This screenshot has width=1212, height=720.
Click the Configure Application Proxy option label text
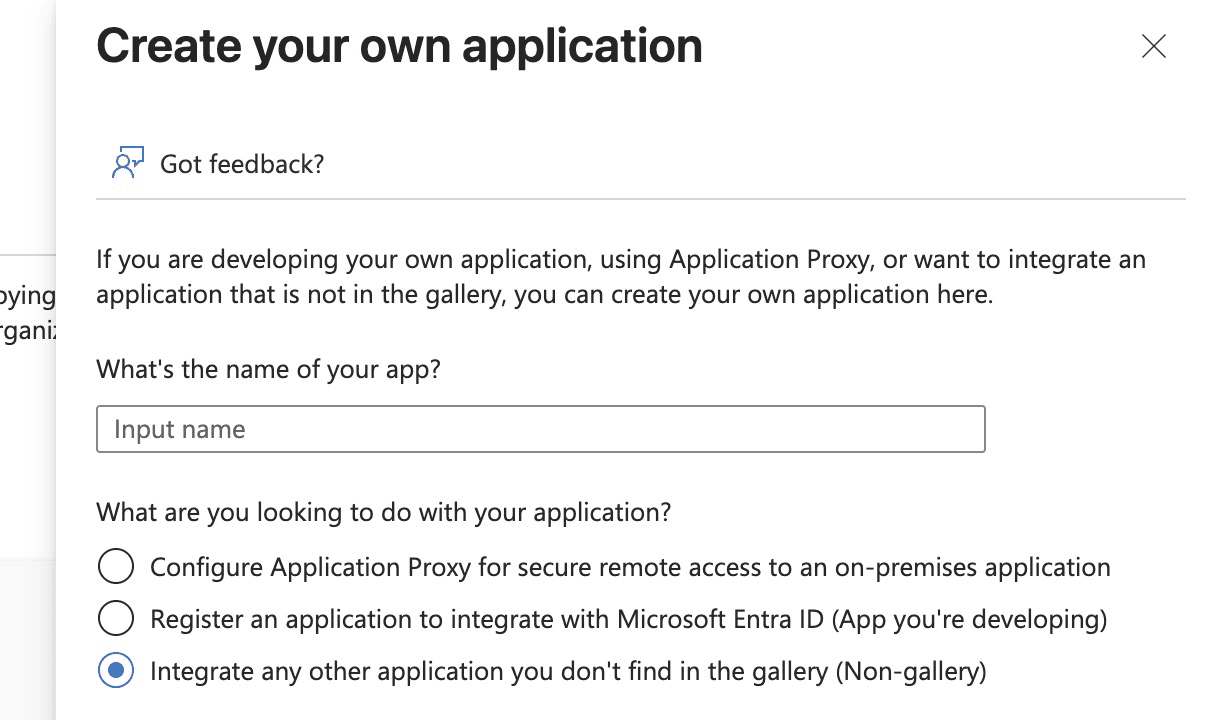[630, 567]
